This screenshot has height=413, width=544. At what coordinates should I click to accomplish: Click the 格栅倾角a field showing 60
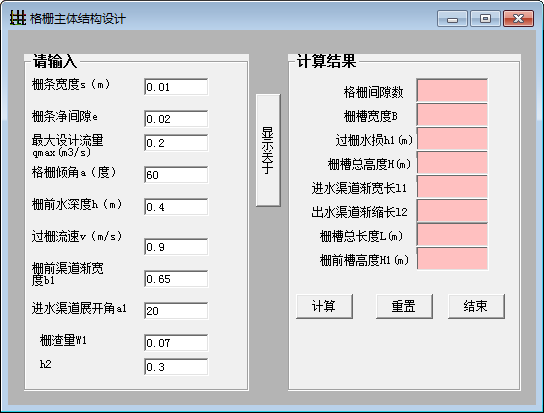(176, 175)
